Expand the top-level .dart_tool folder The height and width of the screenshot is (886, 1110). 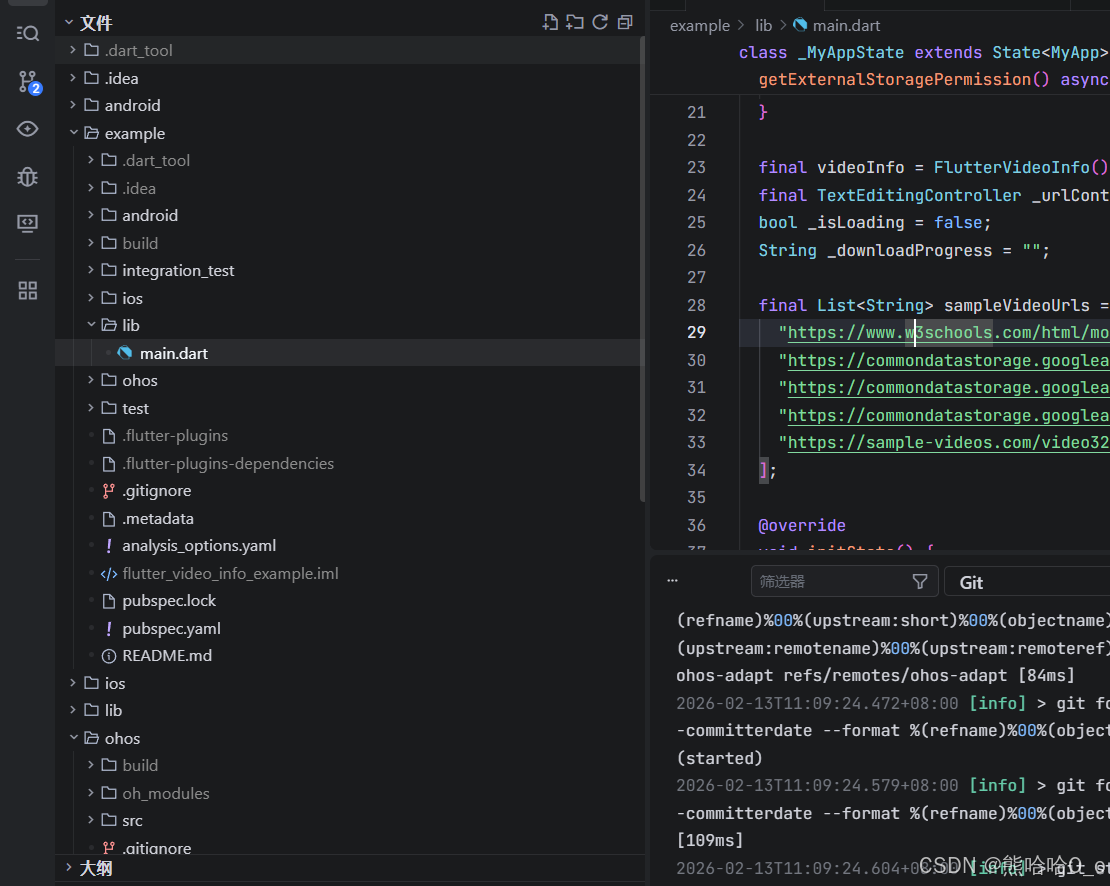coord(73,50)
